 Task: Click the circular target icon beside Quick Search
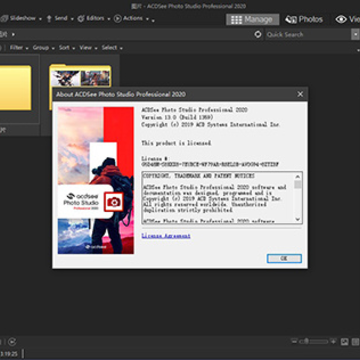tap(258, 34)
